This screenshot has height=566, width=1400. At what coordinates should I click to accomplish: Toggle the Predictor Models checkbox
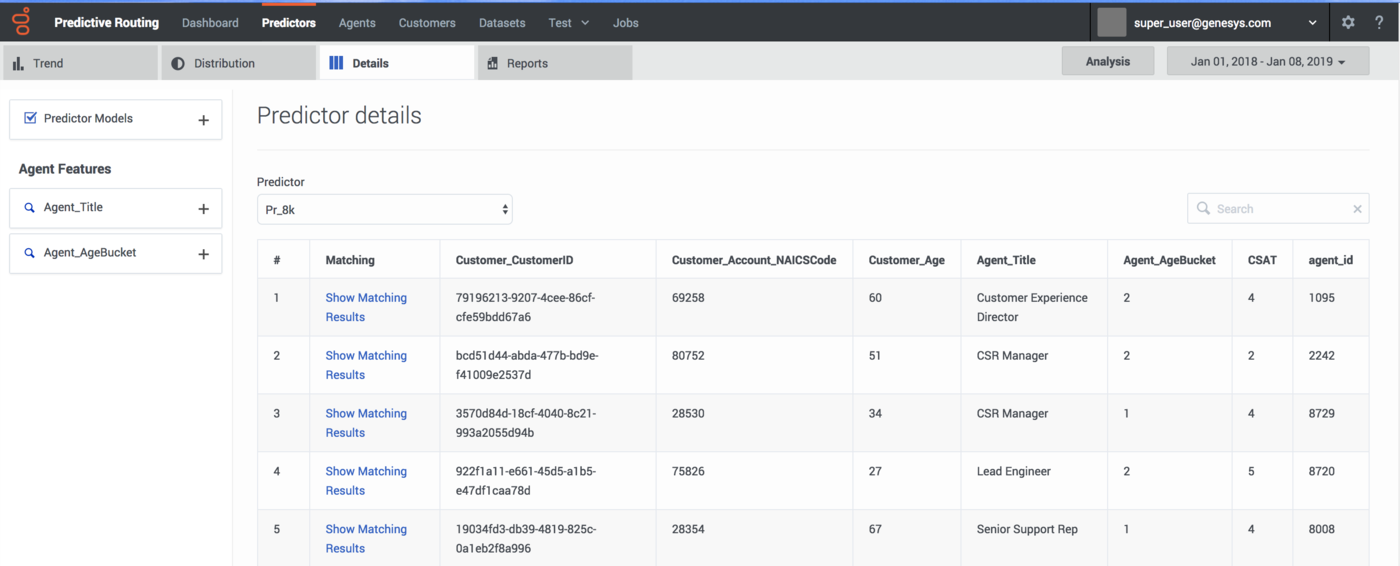coord(30,118)
